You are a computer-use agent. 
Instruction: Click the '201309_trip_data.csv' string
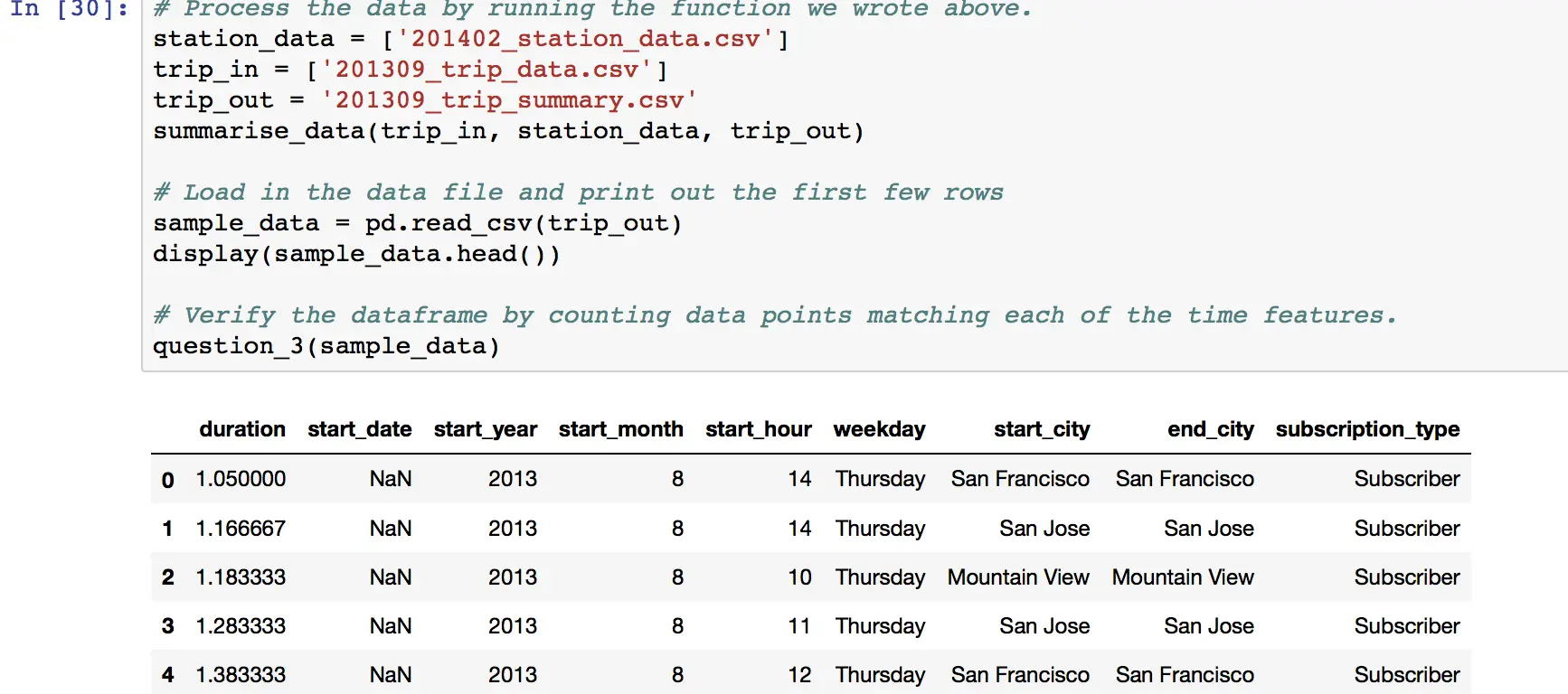coord(486,70)
